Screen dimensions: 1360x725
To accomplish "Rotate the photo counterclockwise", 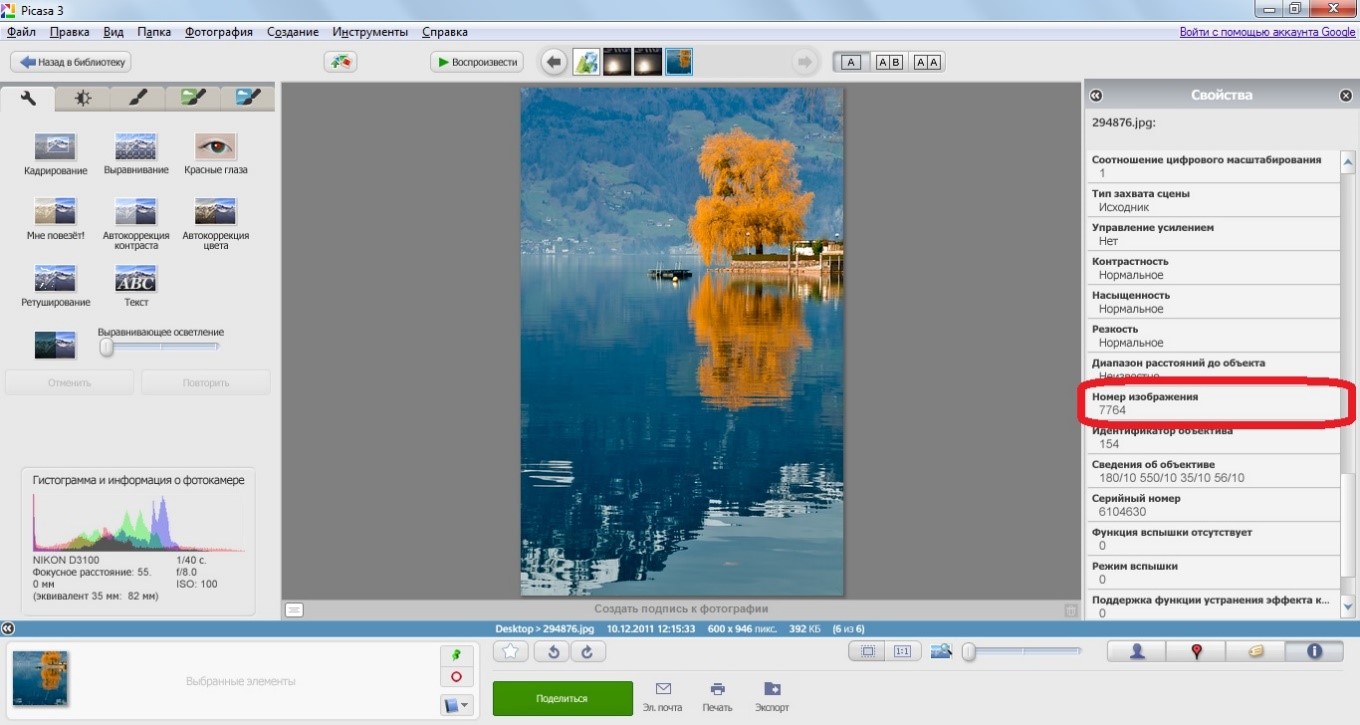I will point(551,651).
